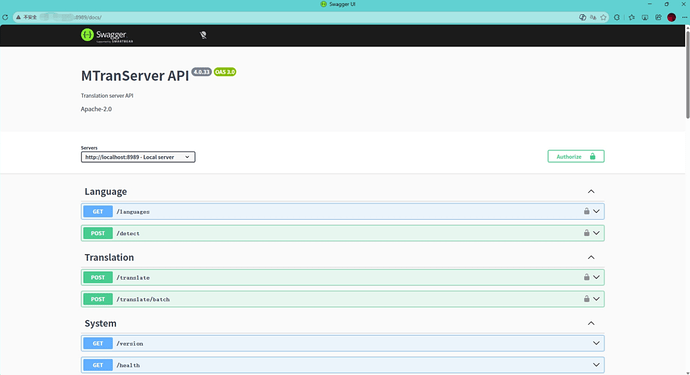
Task: Expand the GET /health endpoint chevron
Action: (596, 365)
